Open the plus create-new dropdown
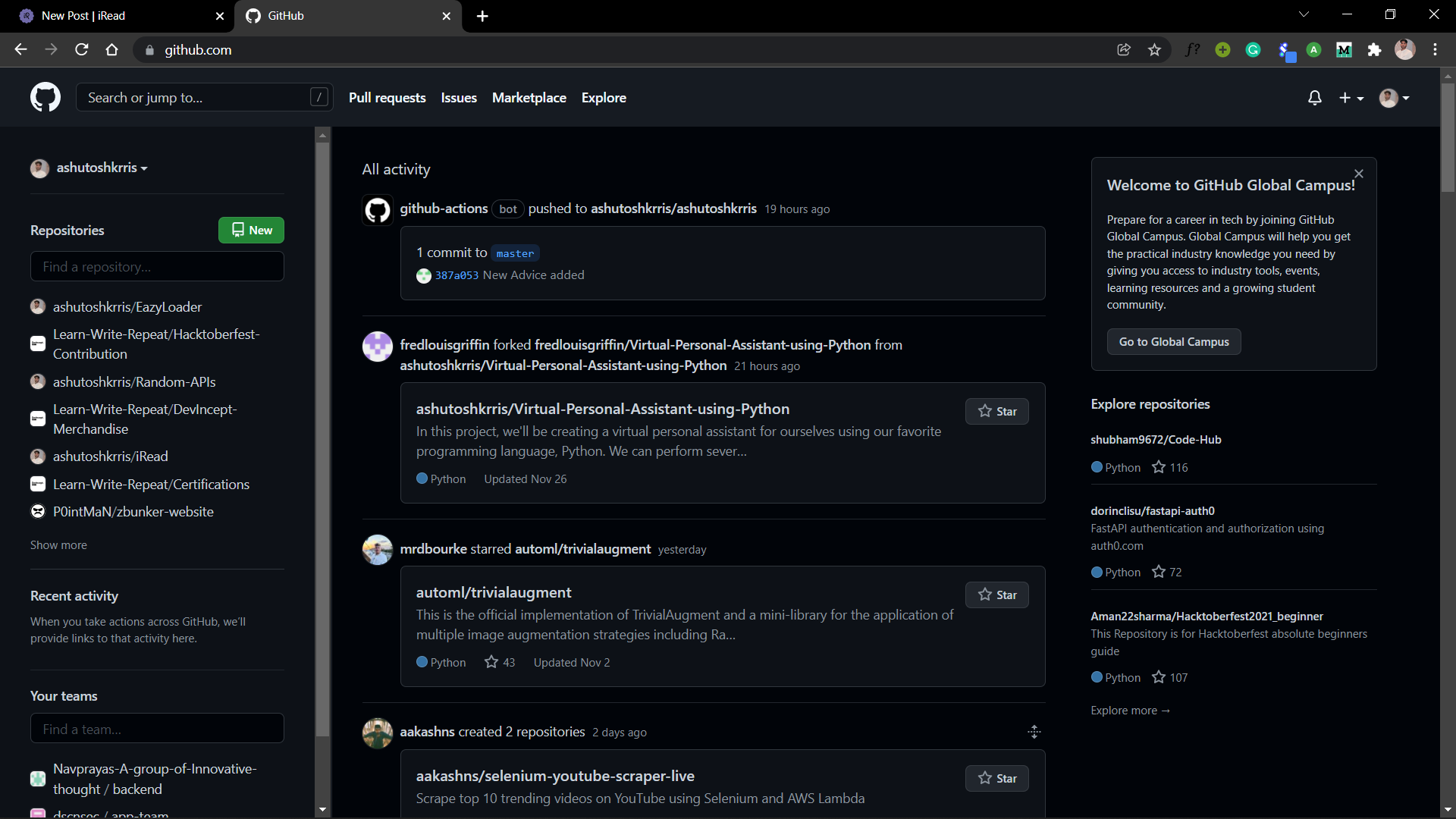1456x819 pixels. tap(1351, 98)
